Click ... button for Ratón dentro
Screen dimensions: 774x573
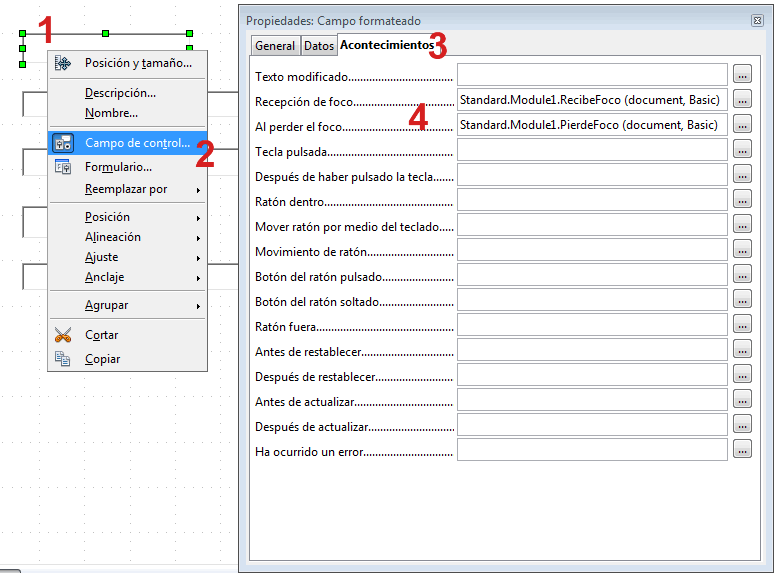pos(742,199)
